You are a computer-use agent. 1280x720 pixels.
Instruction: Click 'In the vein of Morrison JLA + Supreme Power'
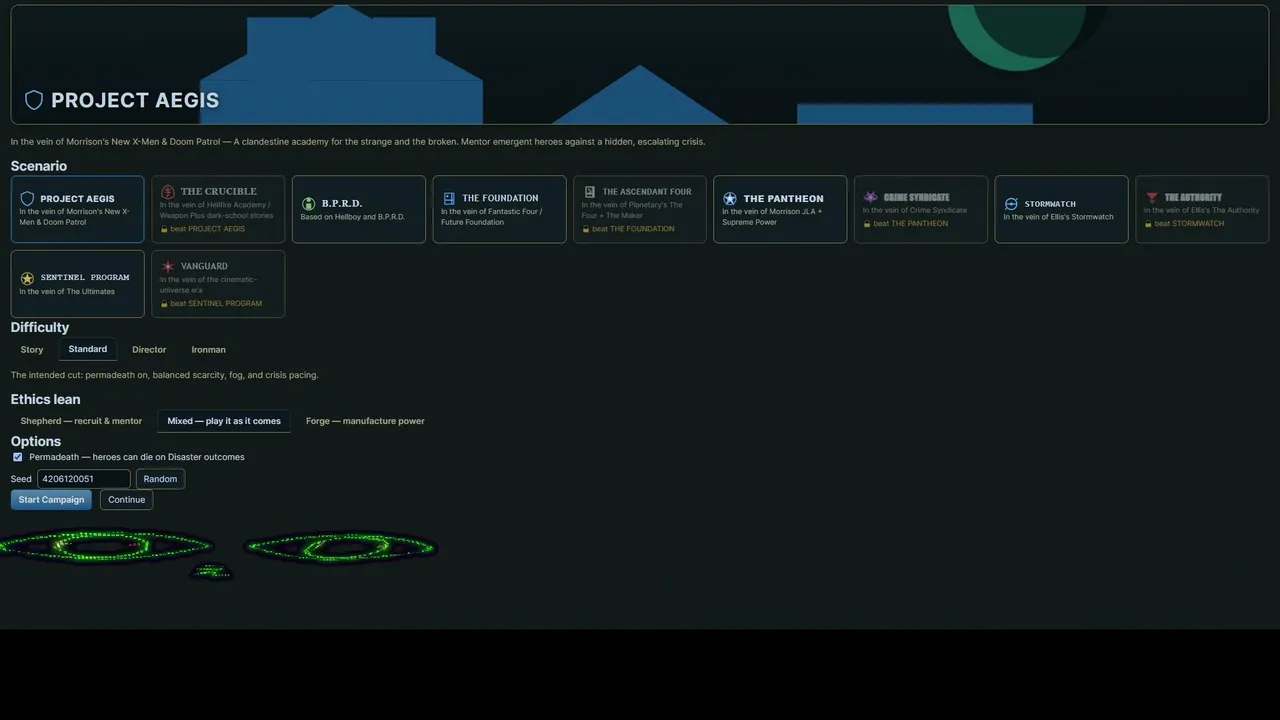coord(772,217)
